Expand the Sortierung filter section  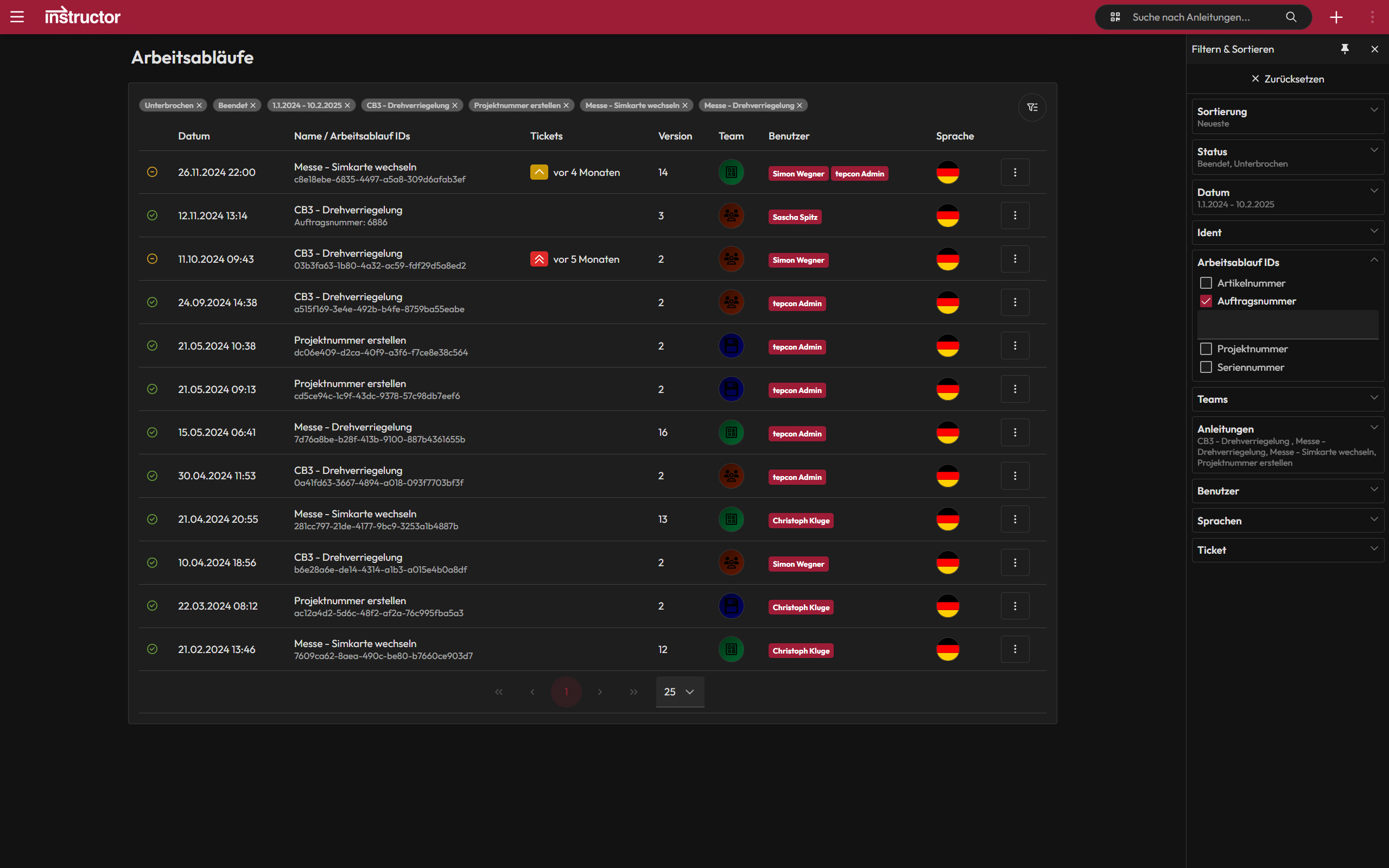[1287, 117]
